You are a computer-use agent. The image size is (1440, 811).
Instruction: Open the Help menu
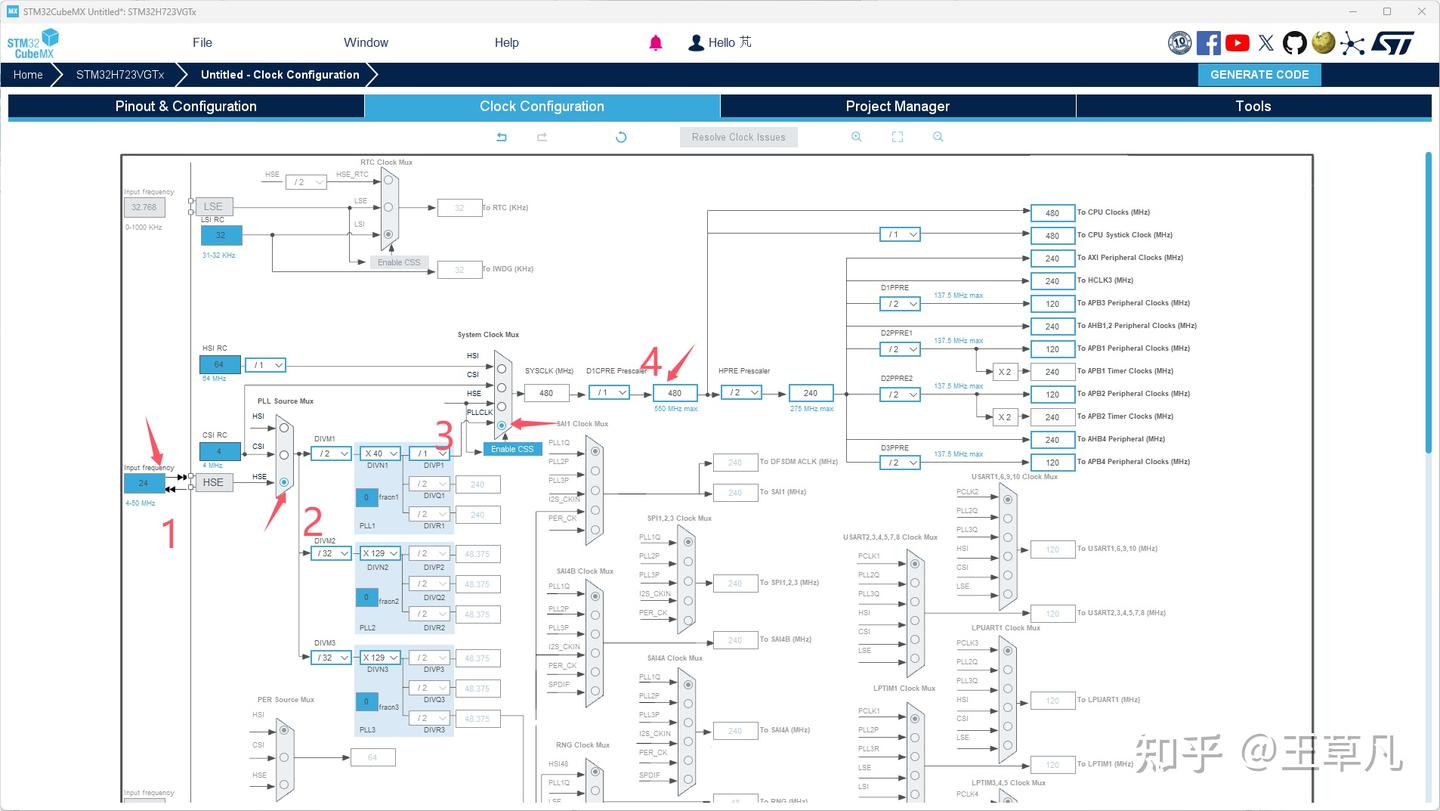(507, 43)
